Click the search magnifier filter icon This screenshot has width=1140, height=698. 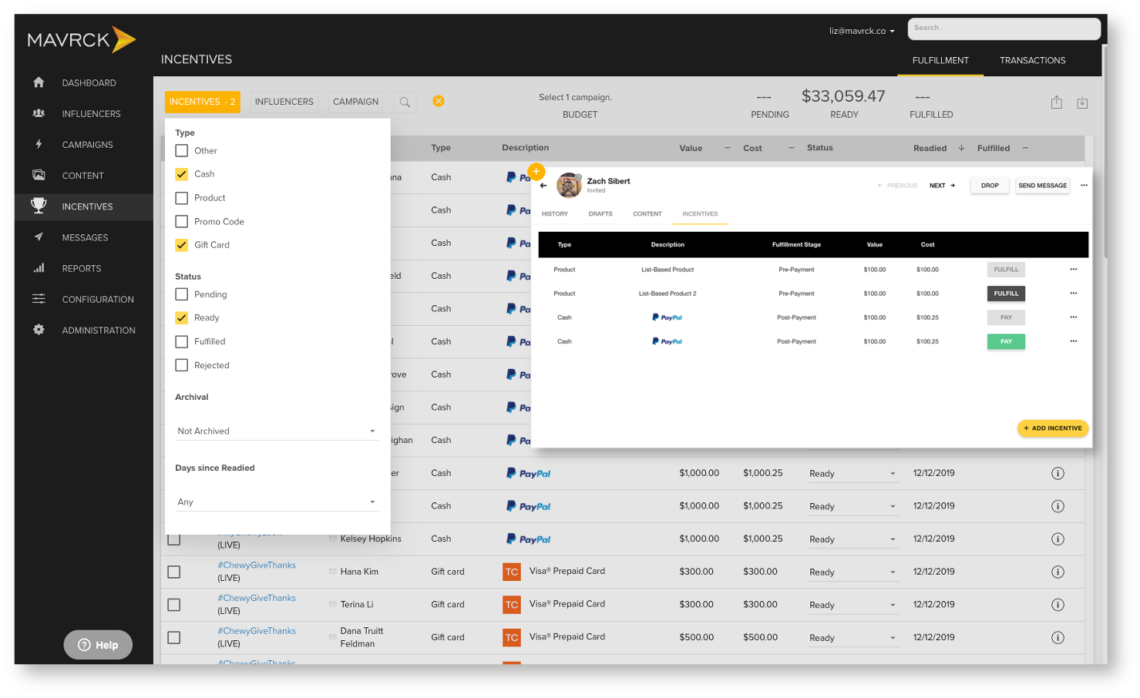404,102
